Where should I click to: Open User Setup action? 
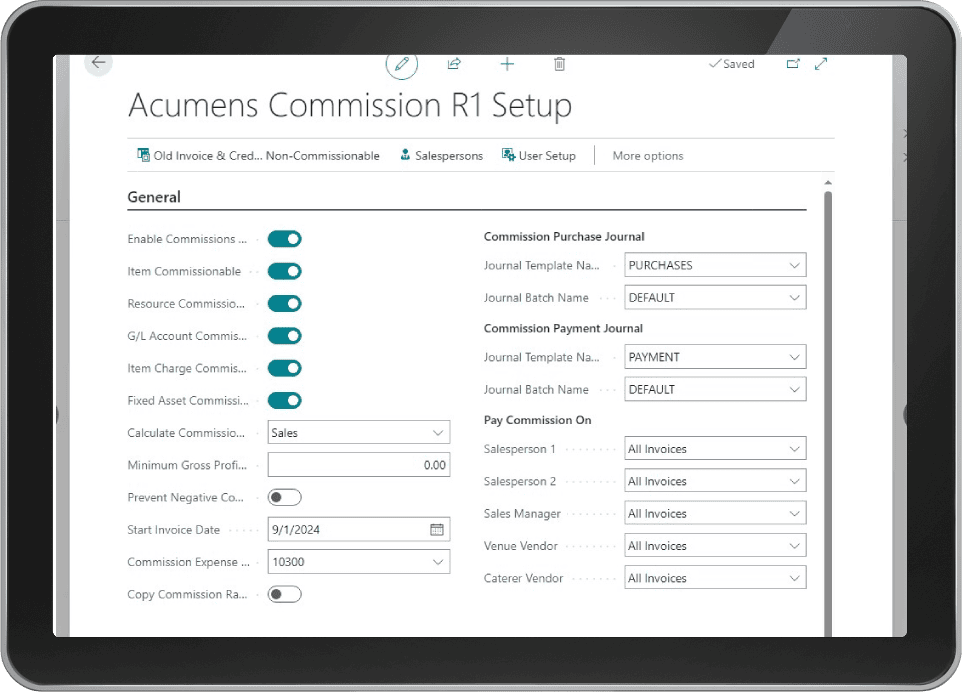pyautogui.click(x=539, y=156)
